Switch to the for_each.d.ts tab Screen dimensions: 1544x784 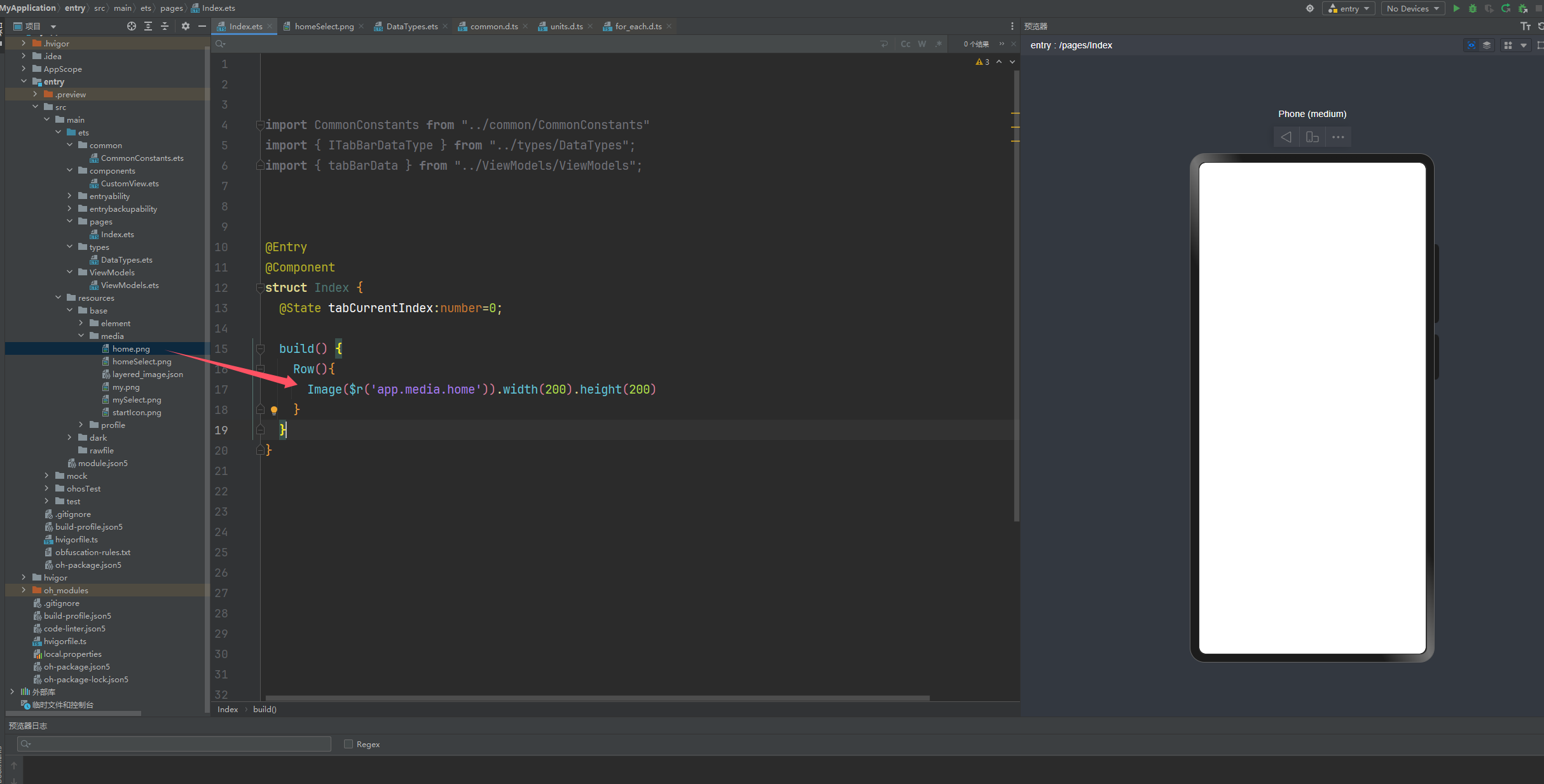tap(638, 26)
